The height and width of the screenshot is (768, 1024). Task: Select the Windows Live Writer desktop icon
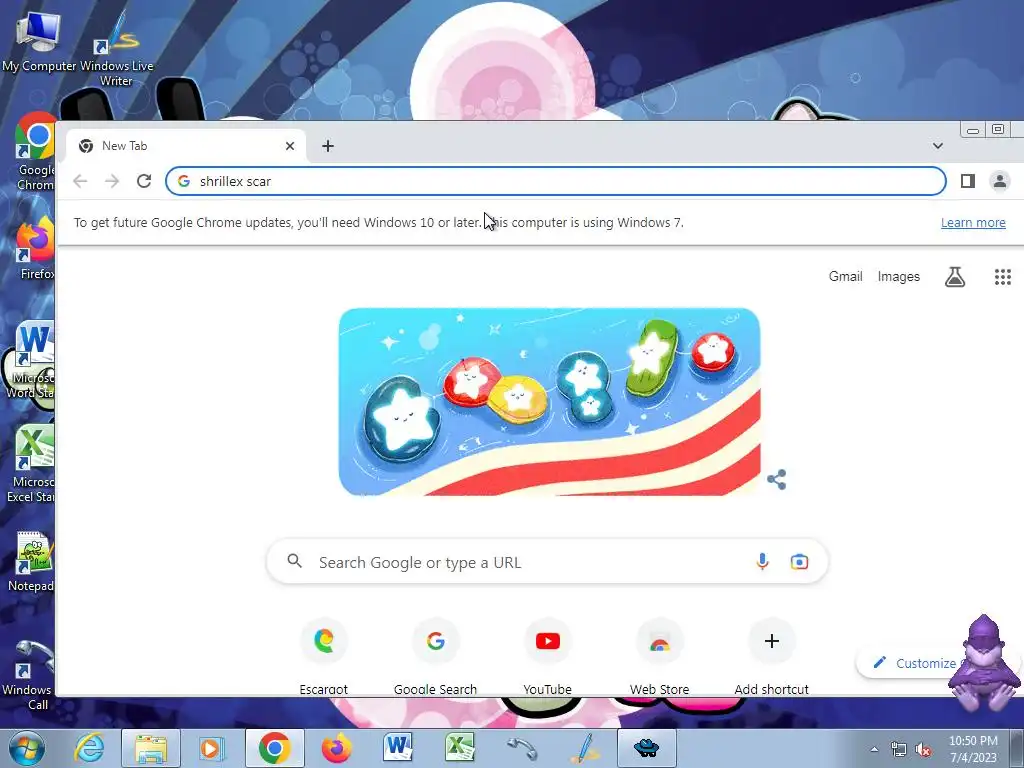[x=116, y=50]
